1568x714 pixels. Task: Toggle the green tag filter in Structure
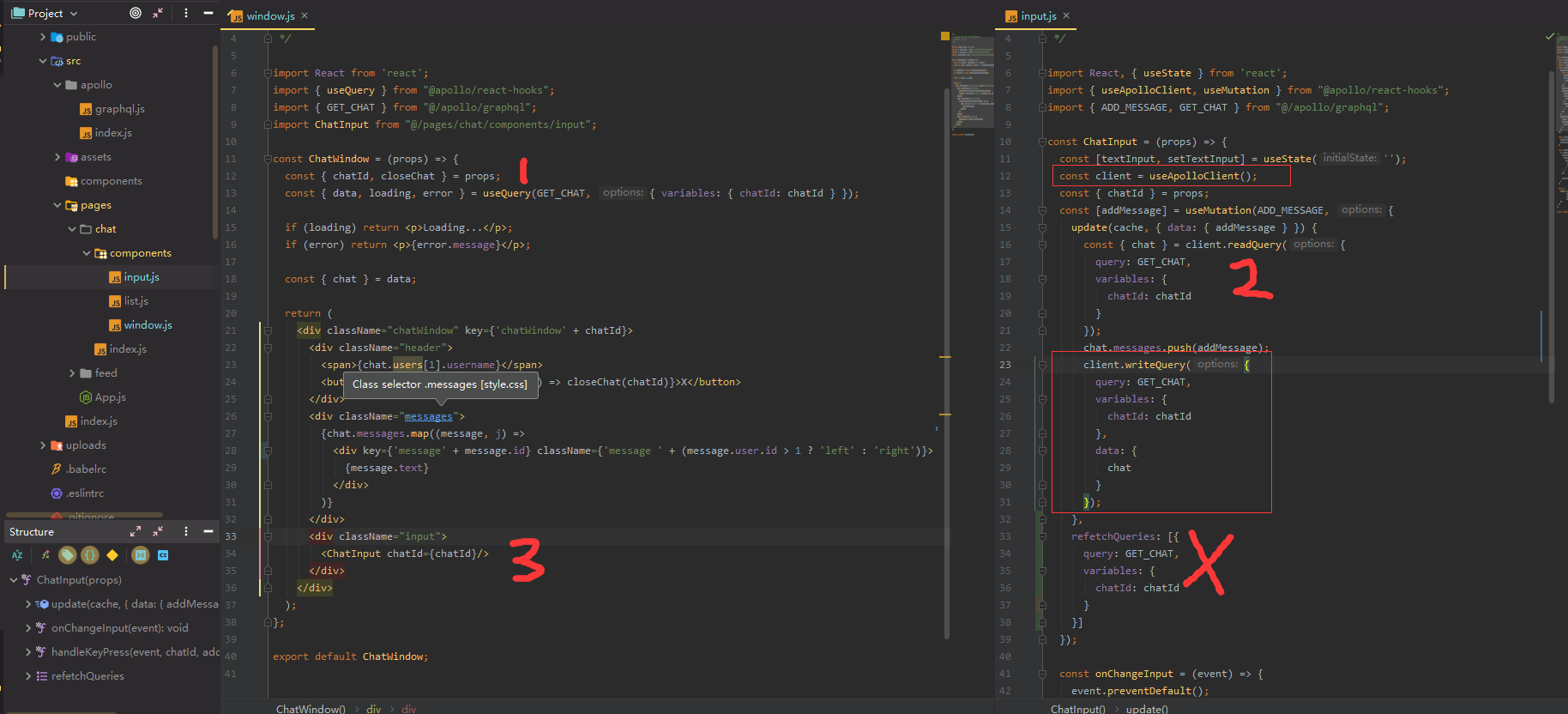[68, 555]
